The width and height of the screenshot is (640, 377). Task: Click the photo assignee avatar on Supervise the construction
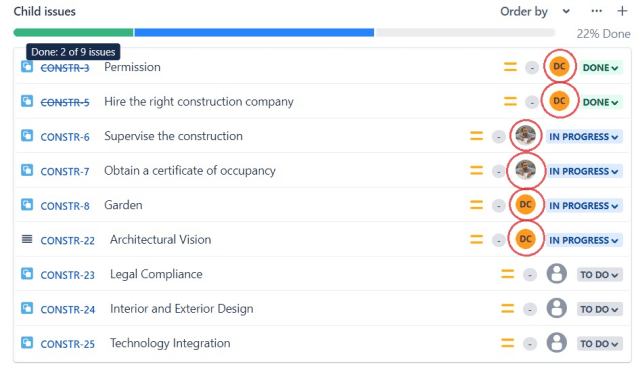point(526,135)
